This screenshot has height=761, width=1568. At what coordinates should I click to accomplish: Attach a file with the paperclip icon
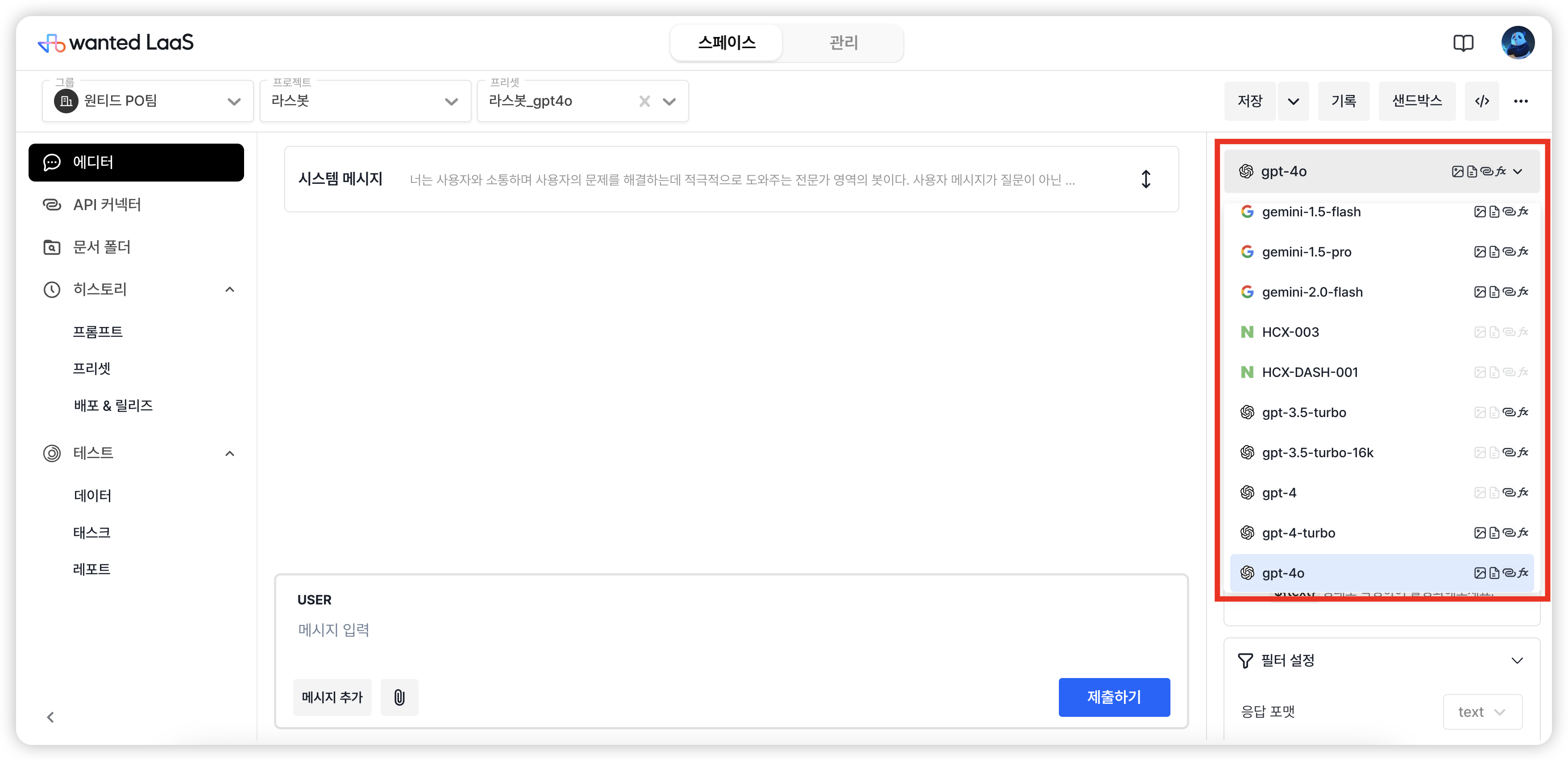point(399,697)
